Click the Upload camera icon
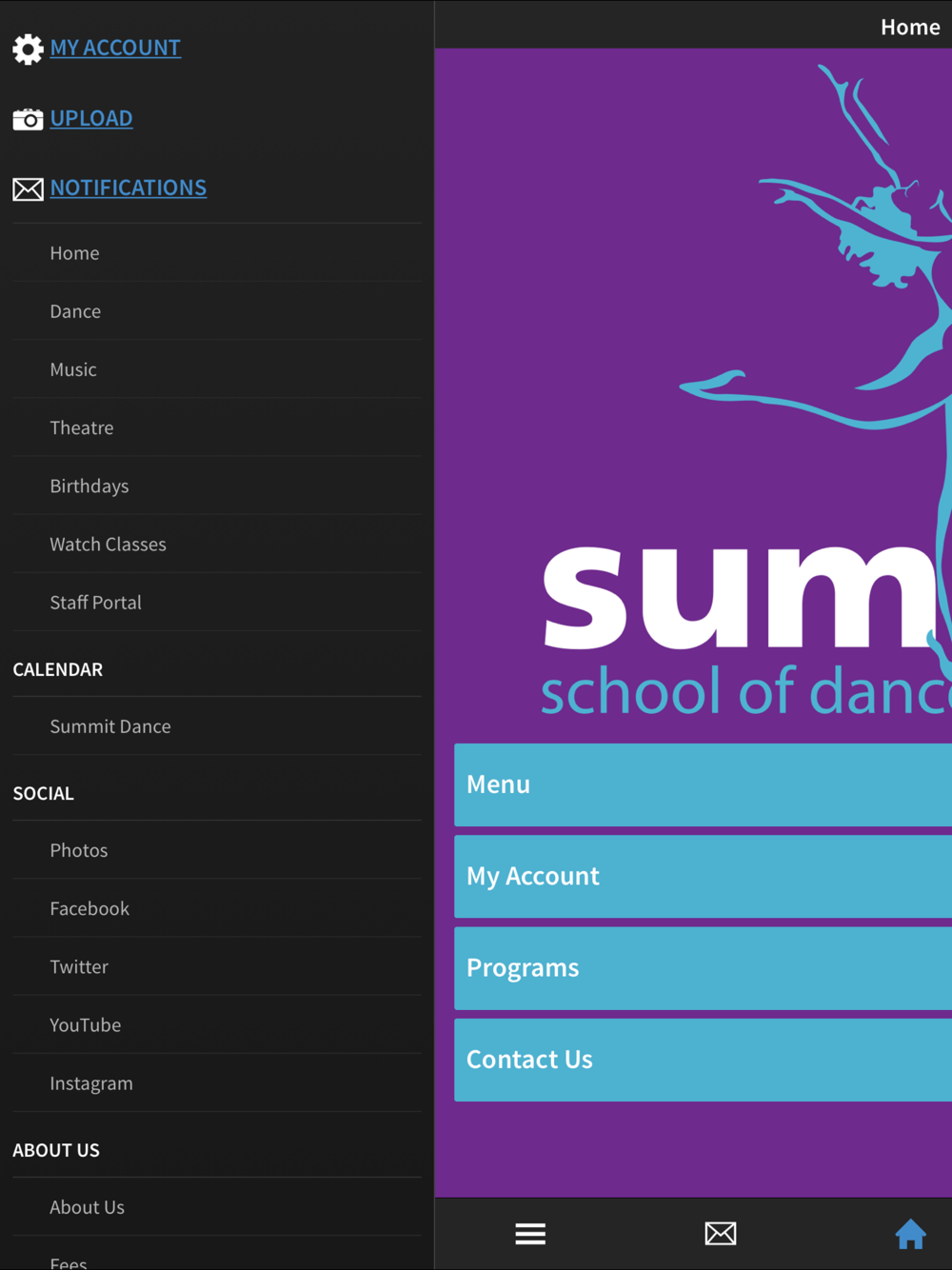 pos(28,119)
